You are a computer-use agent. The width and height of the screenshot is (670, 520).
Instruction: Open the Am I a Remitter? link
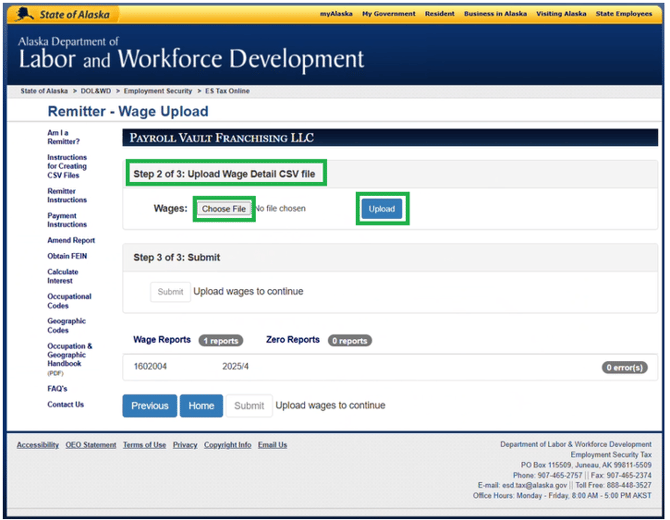(63, 137)
